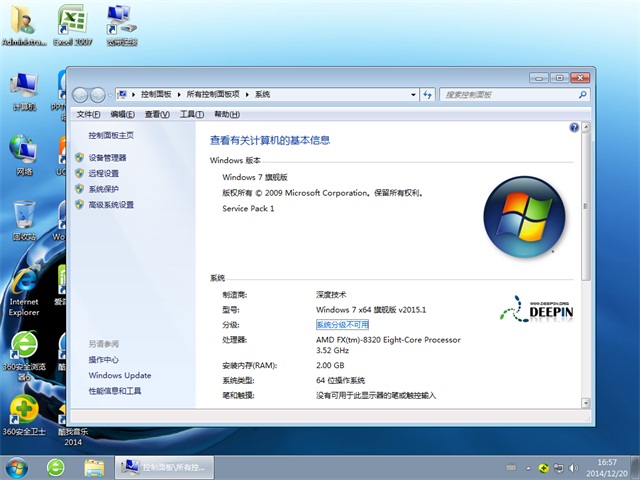
Task: Click the keyboard tray icon
Action: [x=511, y=468]
